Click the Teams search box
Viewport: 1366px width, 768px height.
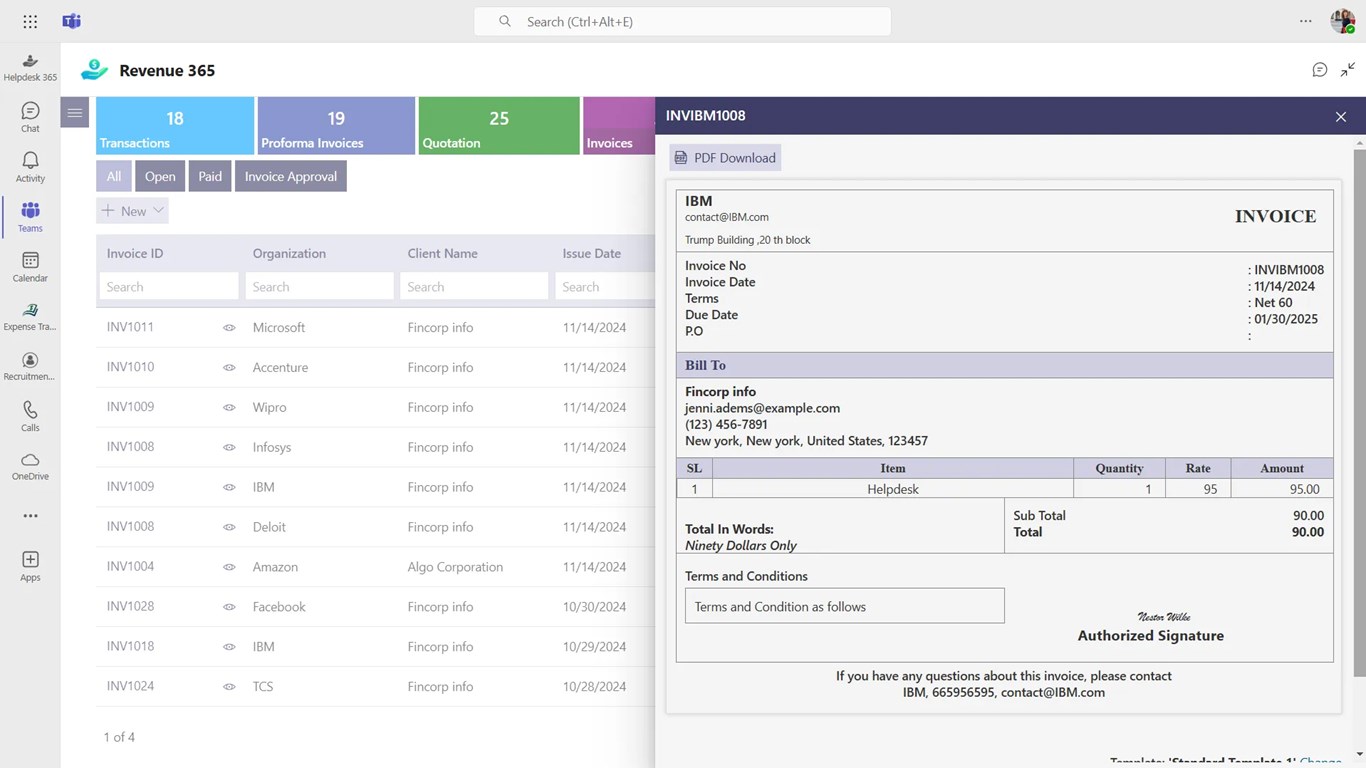tap(682, 21)
